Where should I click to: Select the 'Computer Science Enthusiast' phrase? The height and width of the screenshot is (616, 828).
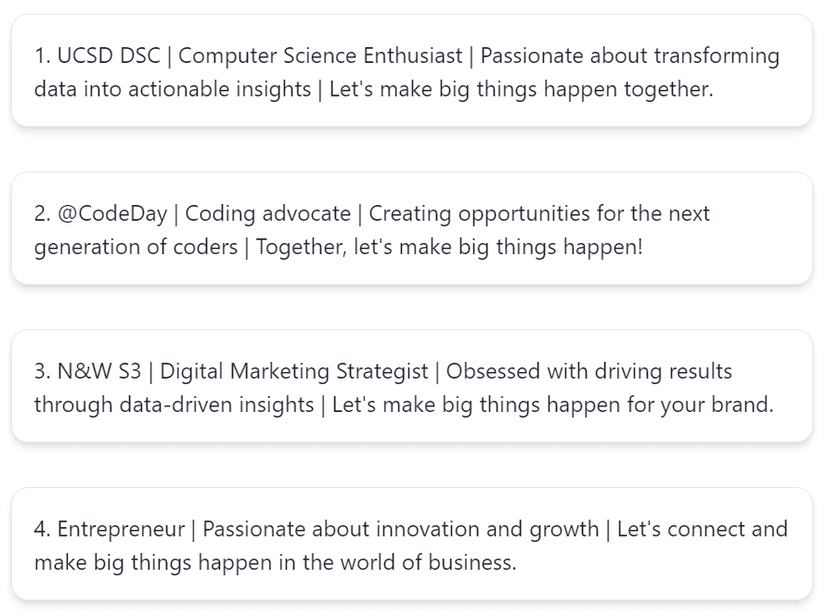[x=320, y=55]
